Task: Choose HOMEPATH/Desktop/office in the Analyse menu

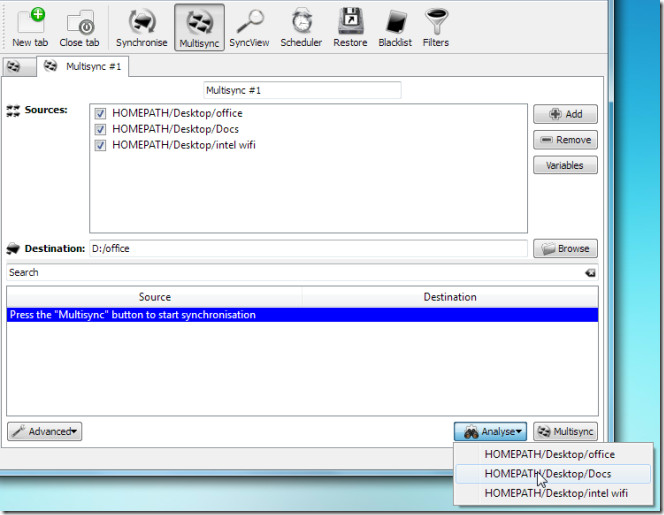Action: [553, 454]
